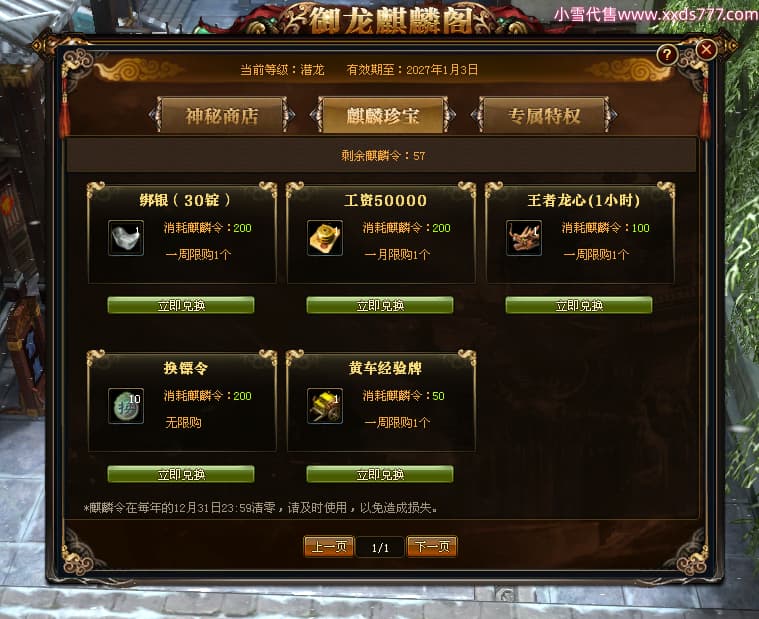The image size is (759, 619).
Task: Redeem 工资50000 with 立即兑换
Action: click(380, 305)
